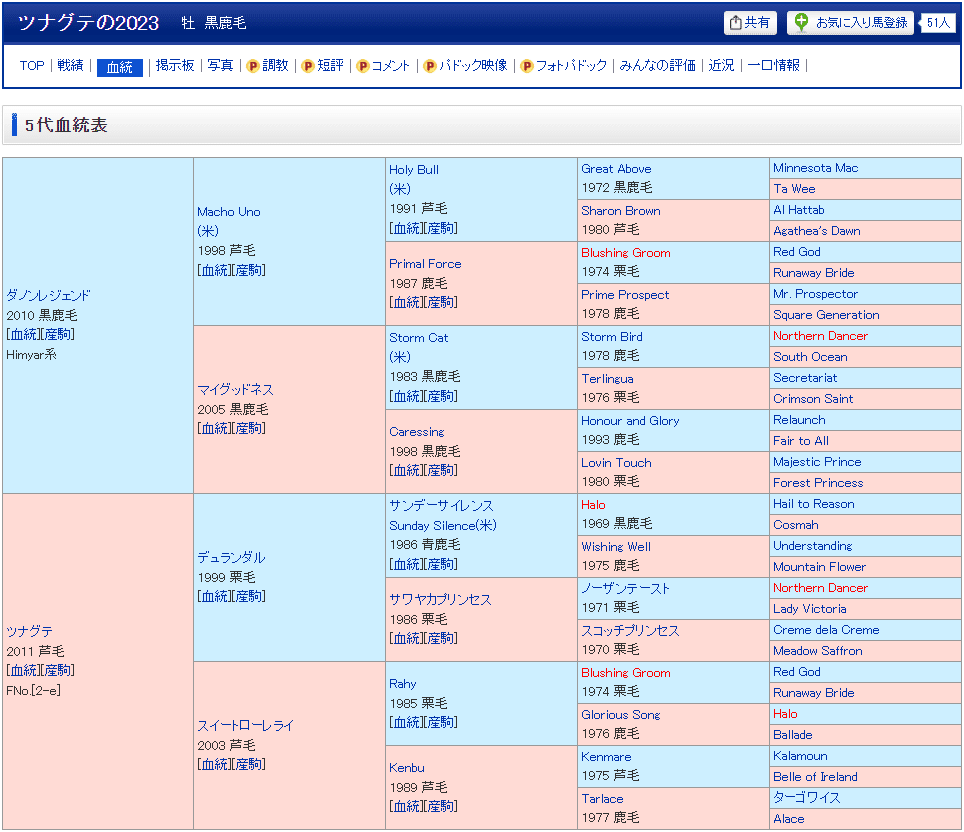The width and height of the screenshot is (964, 832).
Task: Click Kenmare link
Action: click(x=606, y=757)
